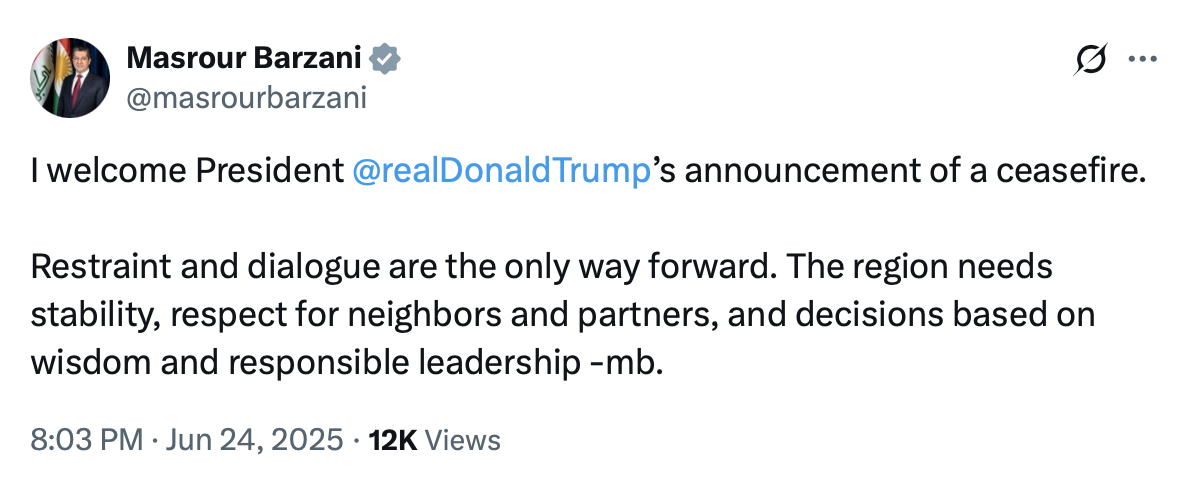
Task: Click the blue verified badge
Action: pos(385,60)
